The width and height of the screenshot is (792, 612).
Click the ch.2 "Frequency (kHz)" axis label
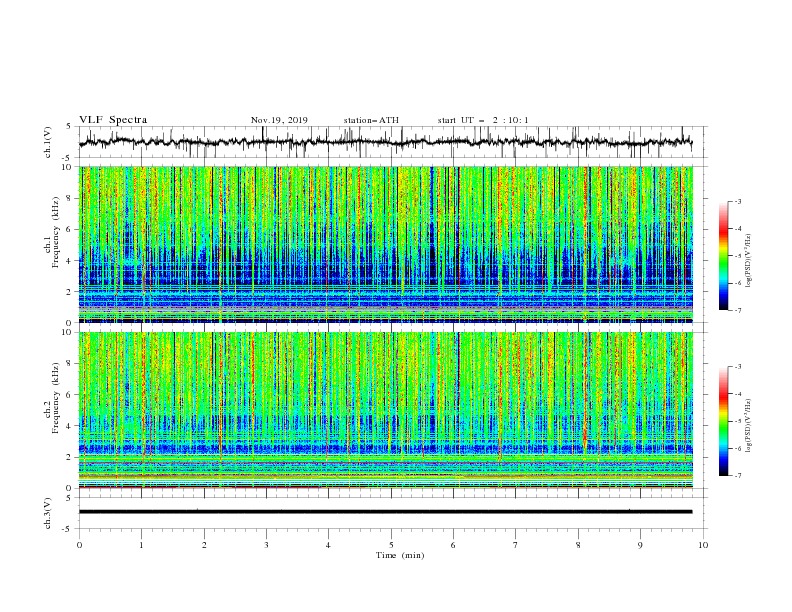(56, 397)
